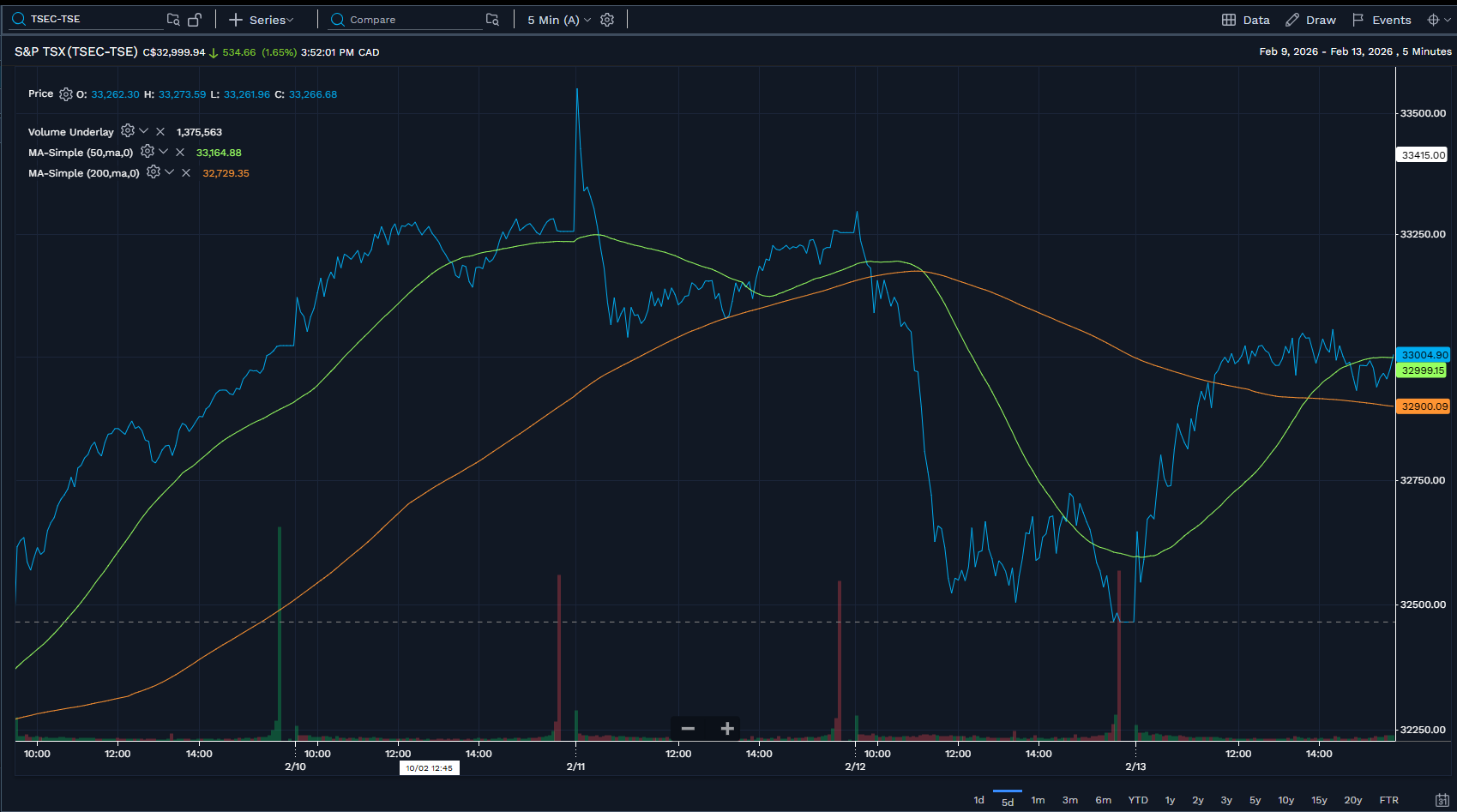The height and width of the screenshot is (812, 1457).
Task: Expand options for Volume Underlay study
Action: (x=143, y=131)
